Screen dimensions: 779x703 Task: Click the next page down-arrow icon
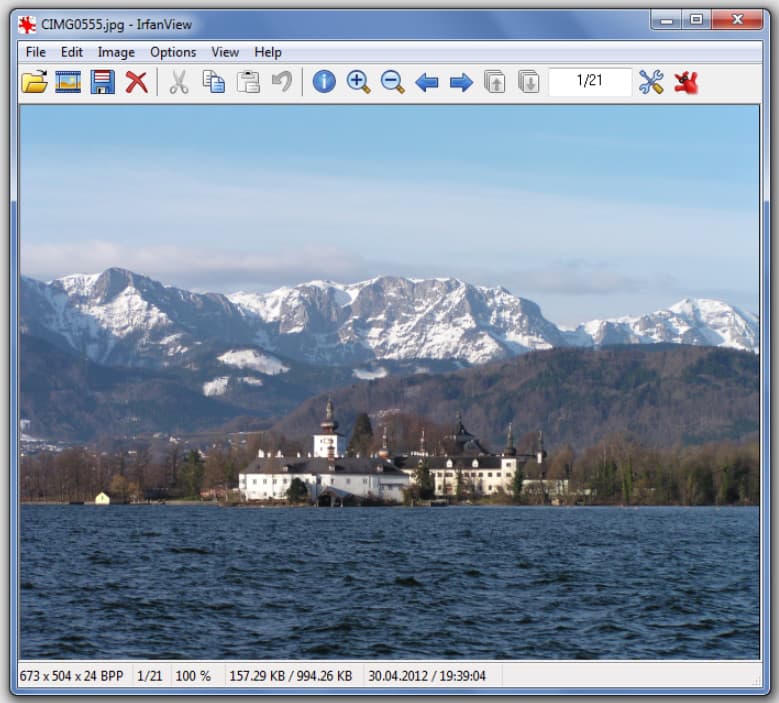[x=529, y=82]
